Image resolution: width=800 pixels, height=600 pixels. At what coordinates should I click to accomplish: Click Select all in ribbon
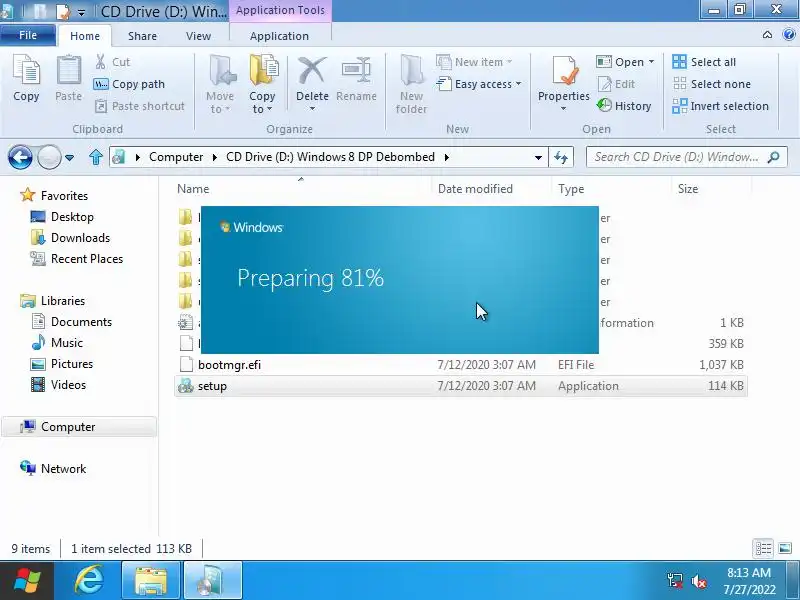click(704, 62)
